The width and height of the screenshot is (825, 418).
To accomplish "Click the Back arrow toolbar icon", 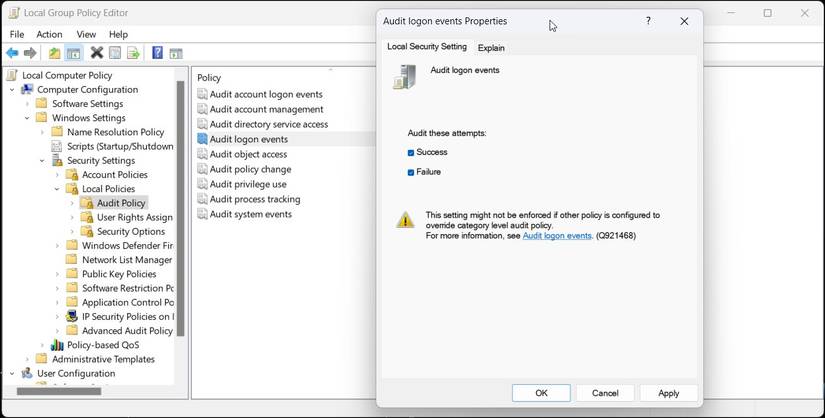I will click(12, 53).
